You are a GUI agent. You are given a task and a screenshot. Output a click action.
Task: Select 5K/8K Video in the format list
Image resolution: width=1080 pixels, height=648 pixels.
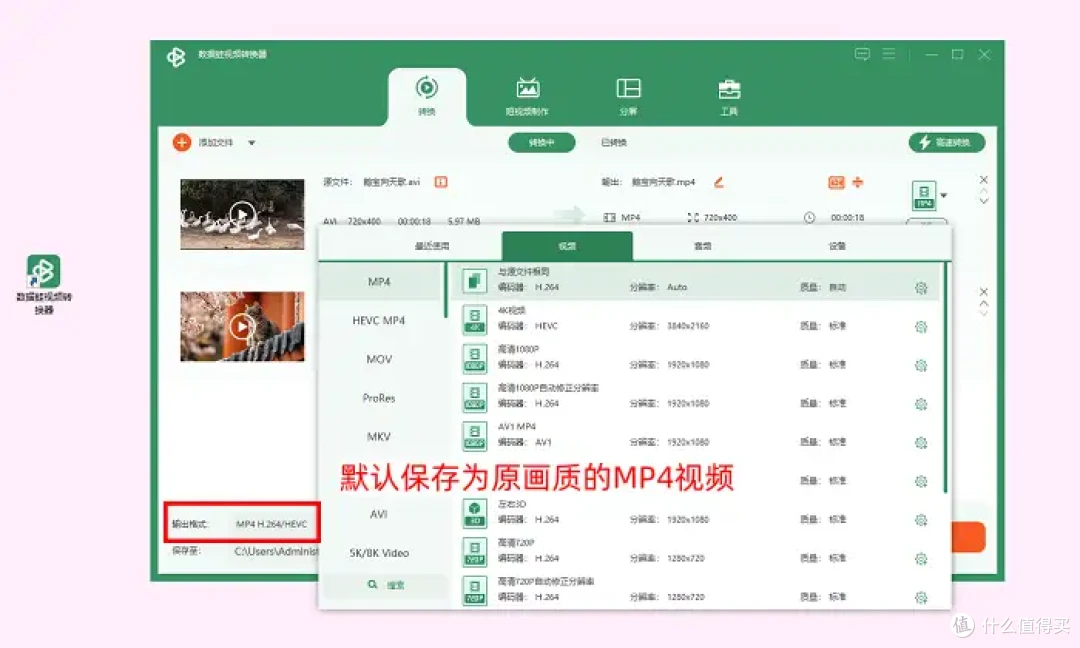pyautogui.click(x=379, y=552)
